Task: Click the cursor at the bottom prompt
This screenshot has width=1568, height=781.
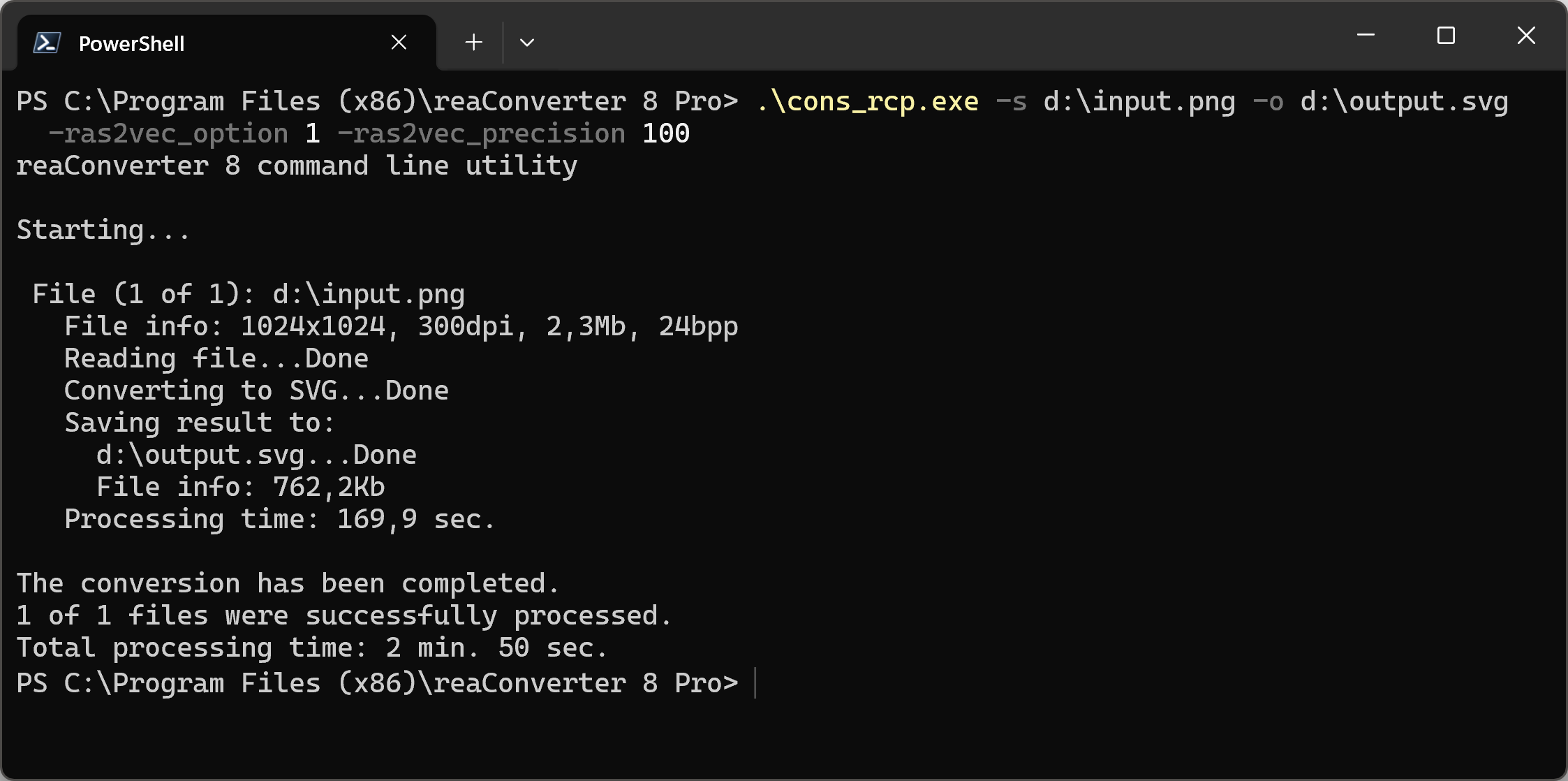Action: click(755, 683)
